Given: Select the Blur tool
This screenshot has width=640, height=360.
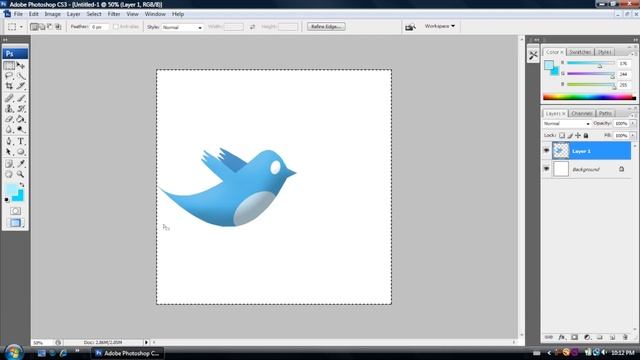Looking at the screenshot, I should pyautogui.click(x=9, y=129).
